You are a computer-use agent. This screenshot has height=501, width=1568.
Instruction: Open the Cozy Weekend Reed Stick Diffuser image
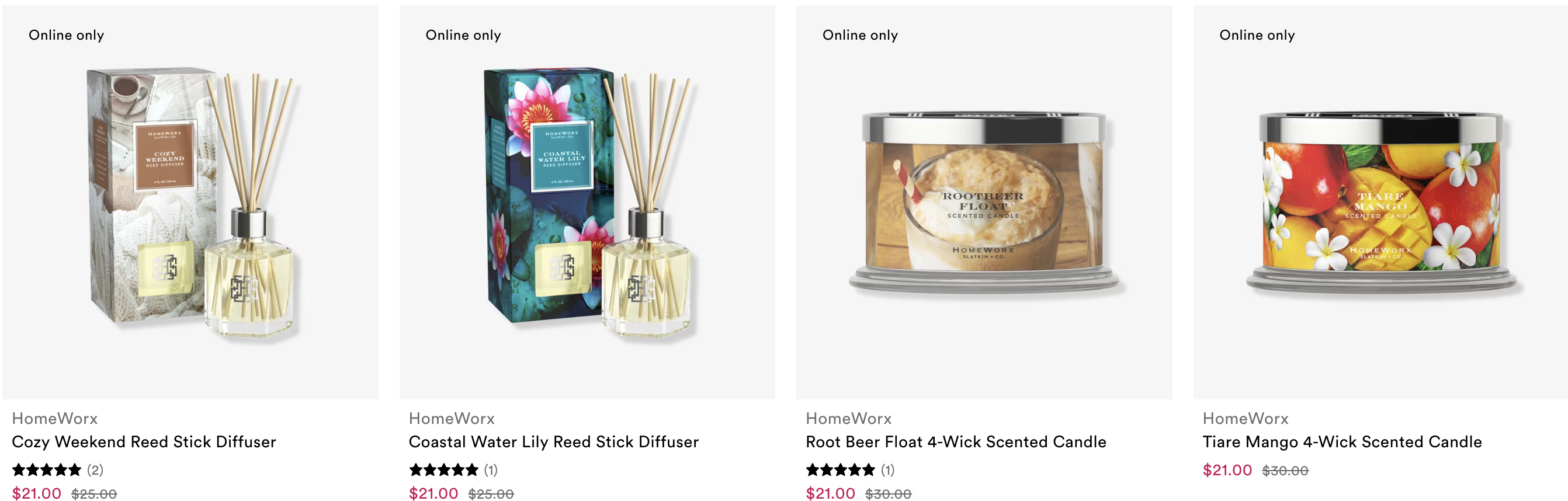(190, 202)
